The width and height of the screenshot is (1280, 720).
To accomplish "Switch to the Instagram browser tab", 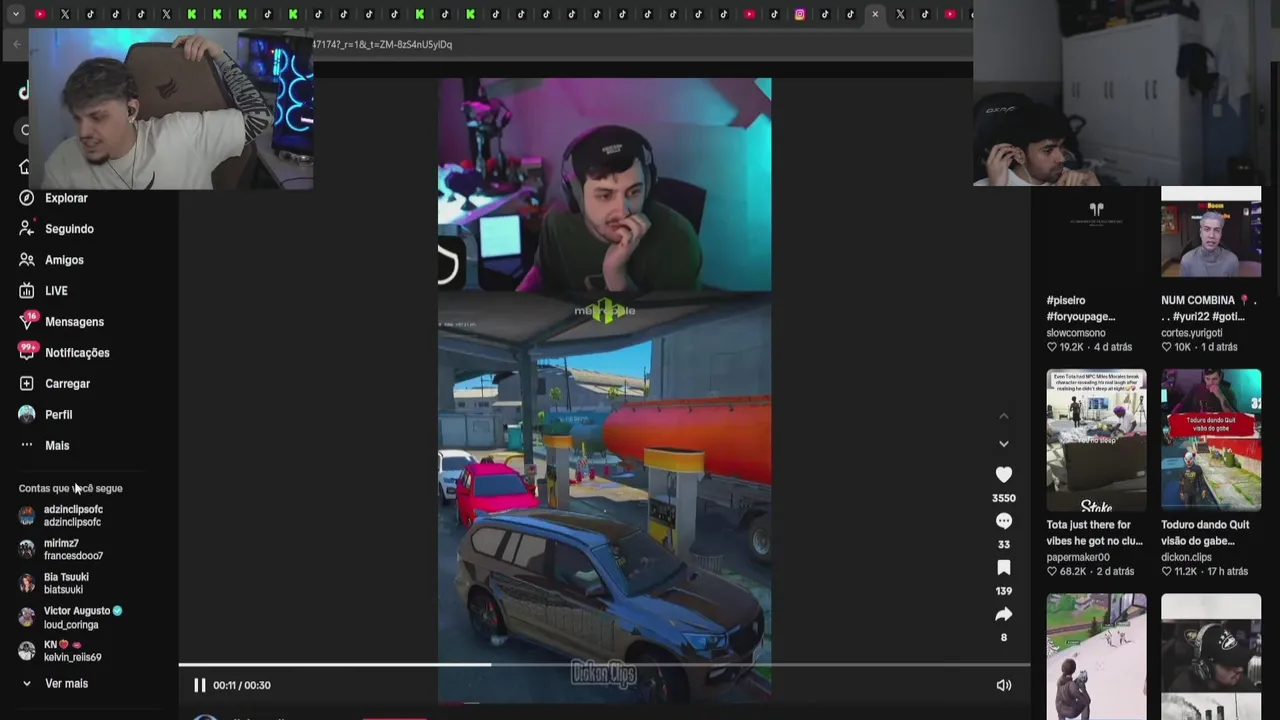I will [799, 14].
